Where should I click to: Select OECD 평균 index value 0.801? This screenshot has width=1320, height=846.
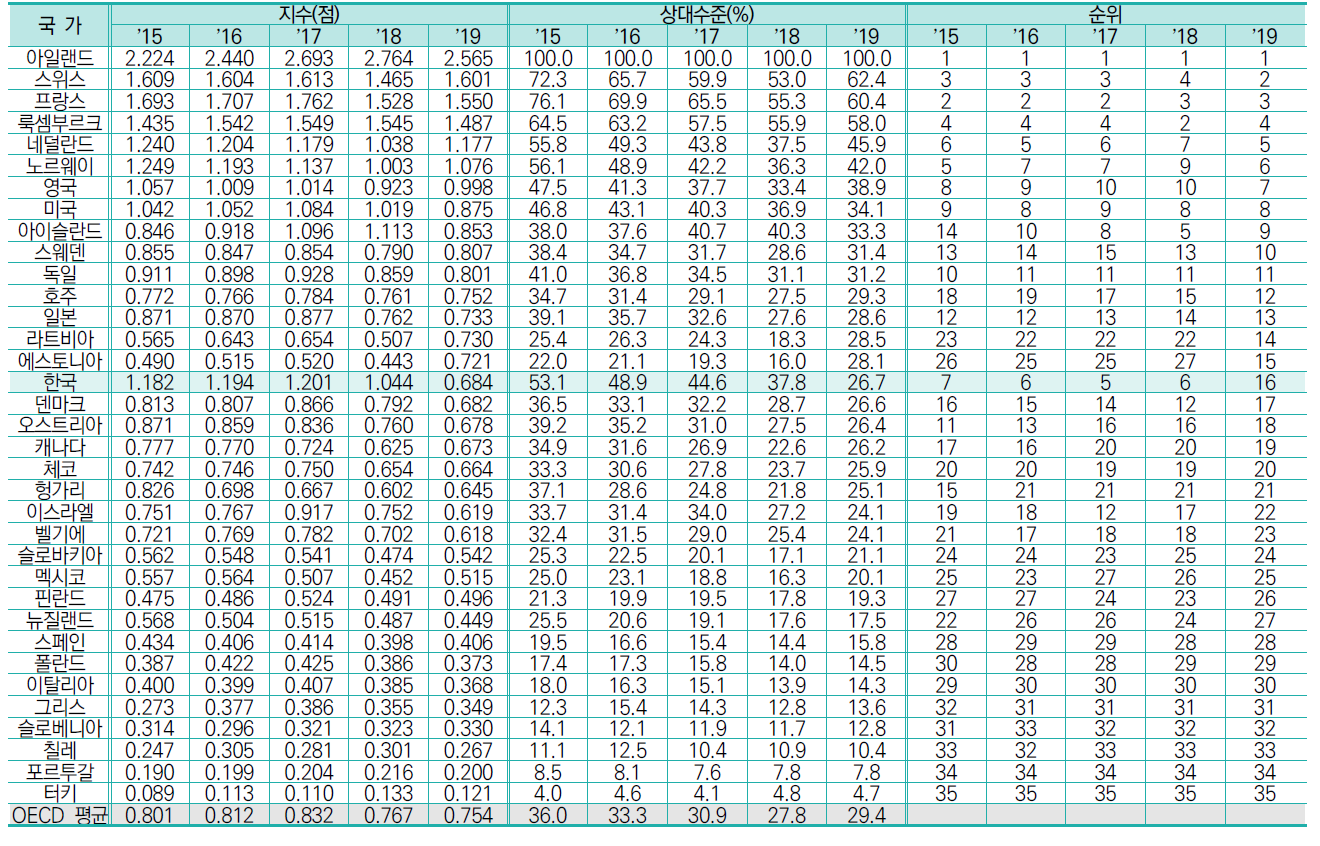point(149,814)
